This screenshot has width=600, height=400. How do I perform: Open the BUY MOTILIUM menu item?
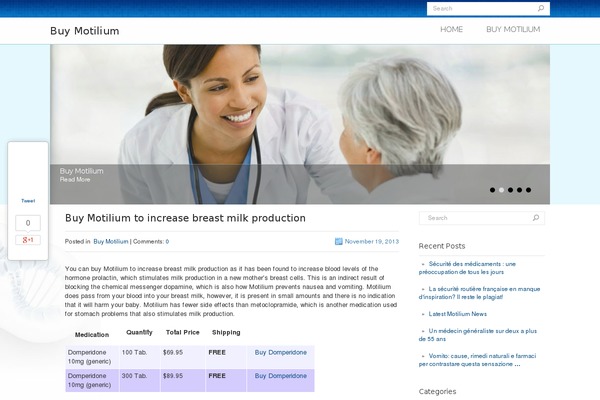[x=513, y=29]
